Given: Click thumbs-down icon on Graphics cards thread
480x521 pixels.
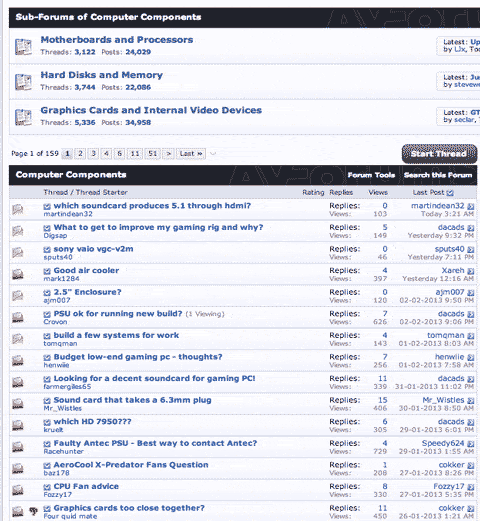Looking at the screenshot, I should coord(33,511).
